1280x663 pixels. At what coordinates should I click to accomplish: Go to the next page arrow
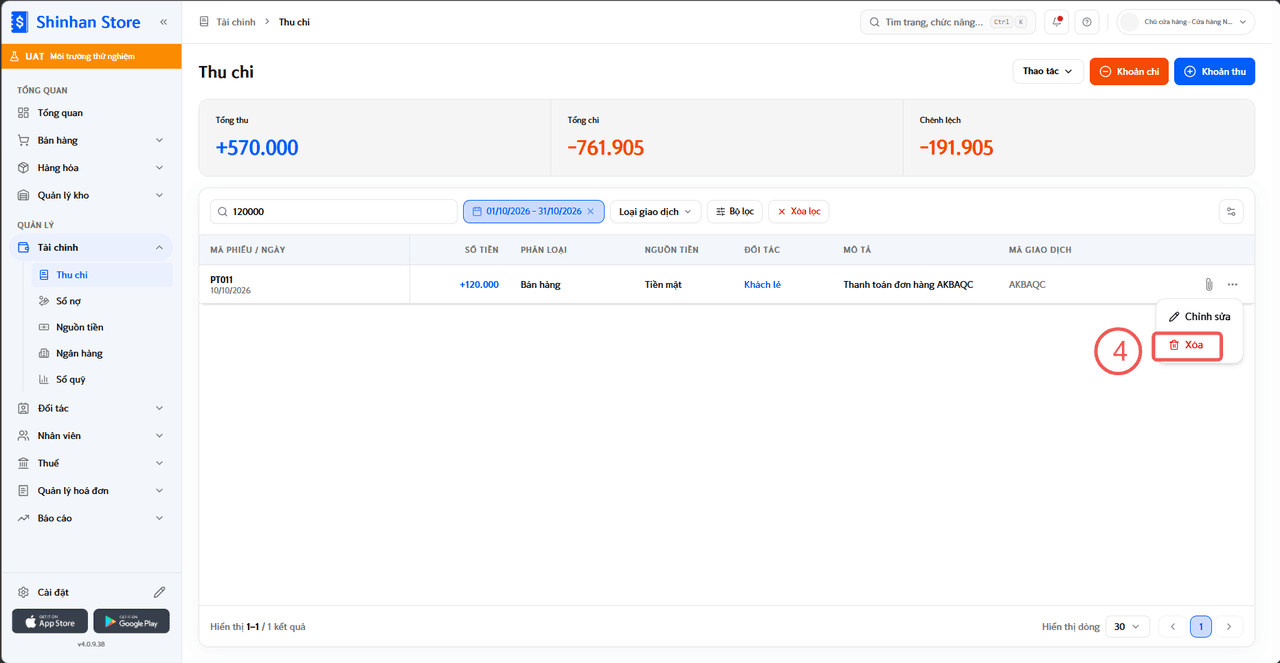pos(1229,627)
